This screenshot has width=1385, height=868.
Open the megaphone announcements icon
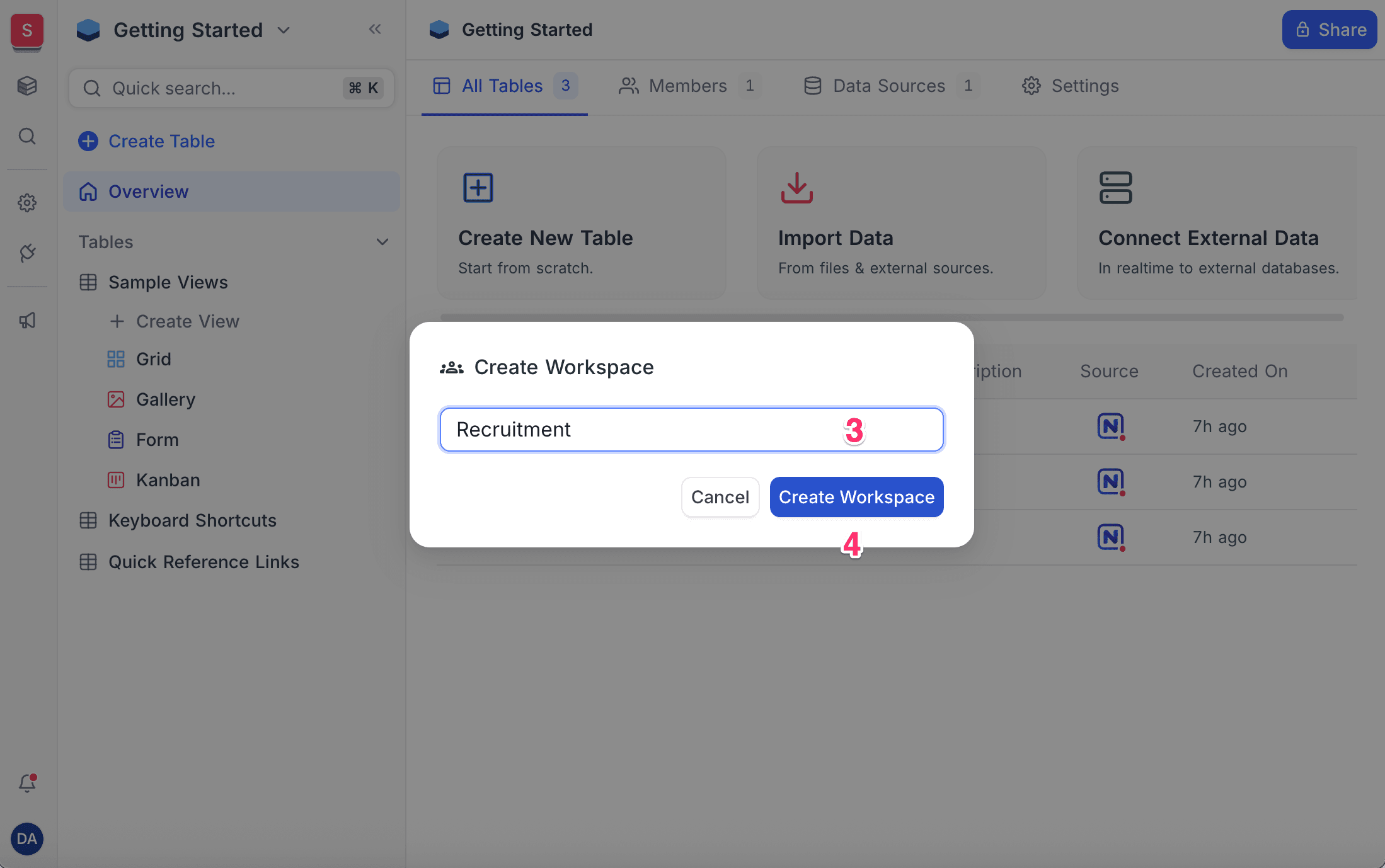coord(26,321)
